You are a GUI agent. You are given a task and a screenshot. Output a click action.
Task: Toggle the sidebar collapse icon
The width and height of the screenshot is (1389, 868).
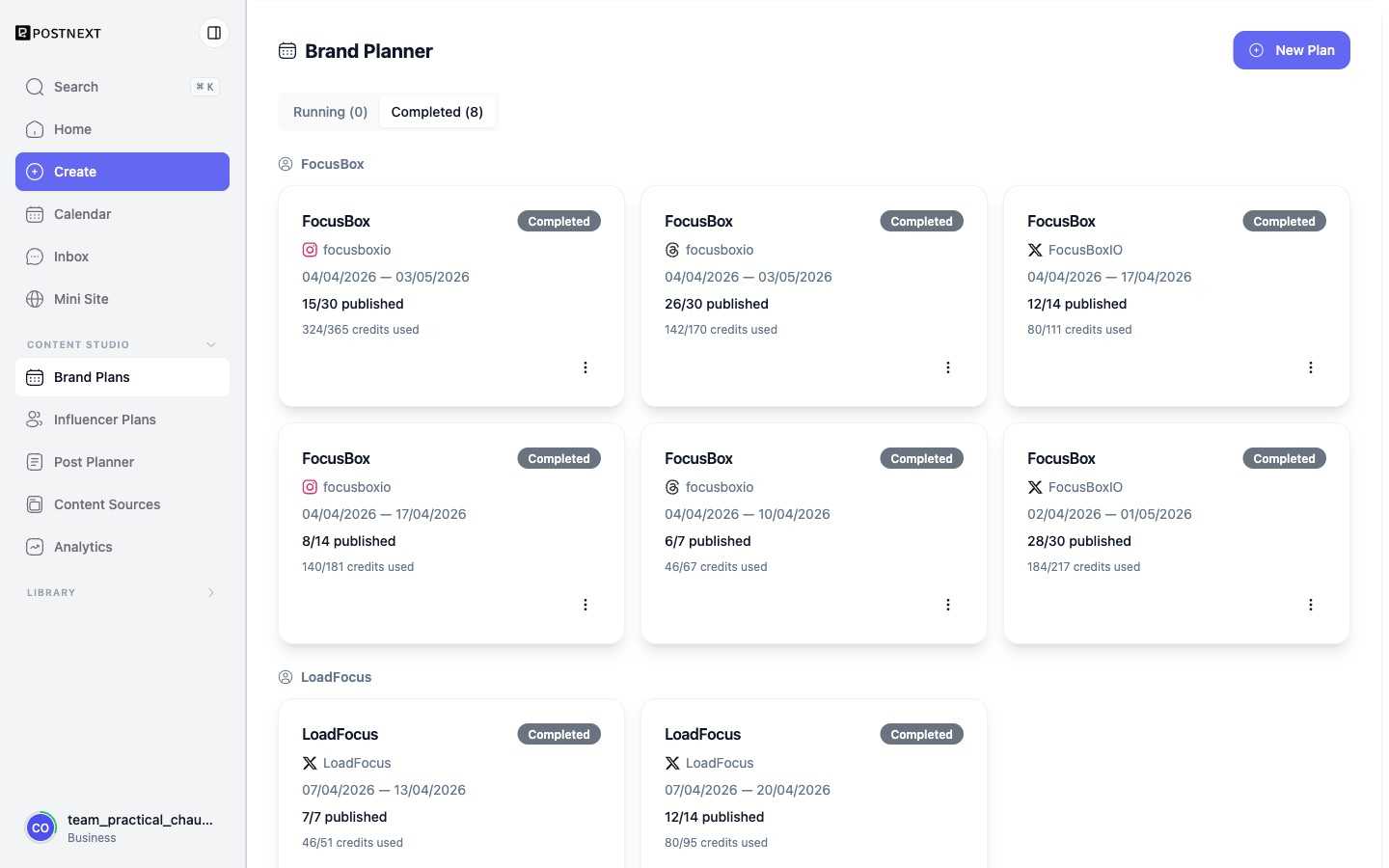[214, 33]
